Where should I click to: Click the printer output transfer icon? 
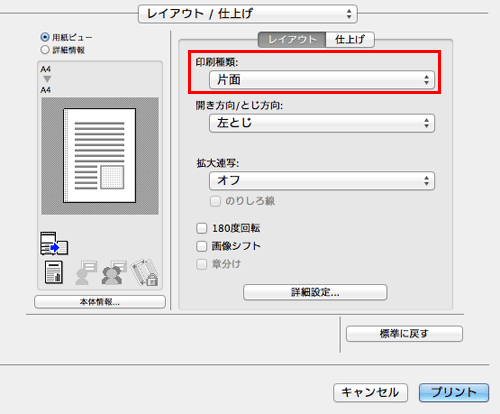(x=54, y=244)
